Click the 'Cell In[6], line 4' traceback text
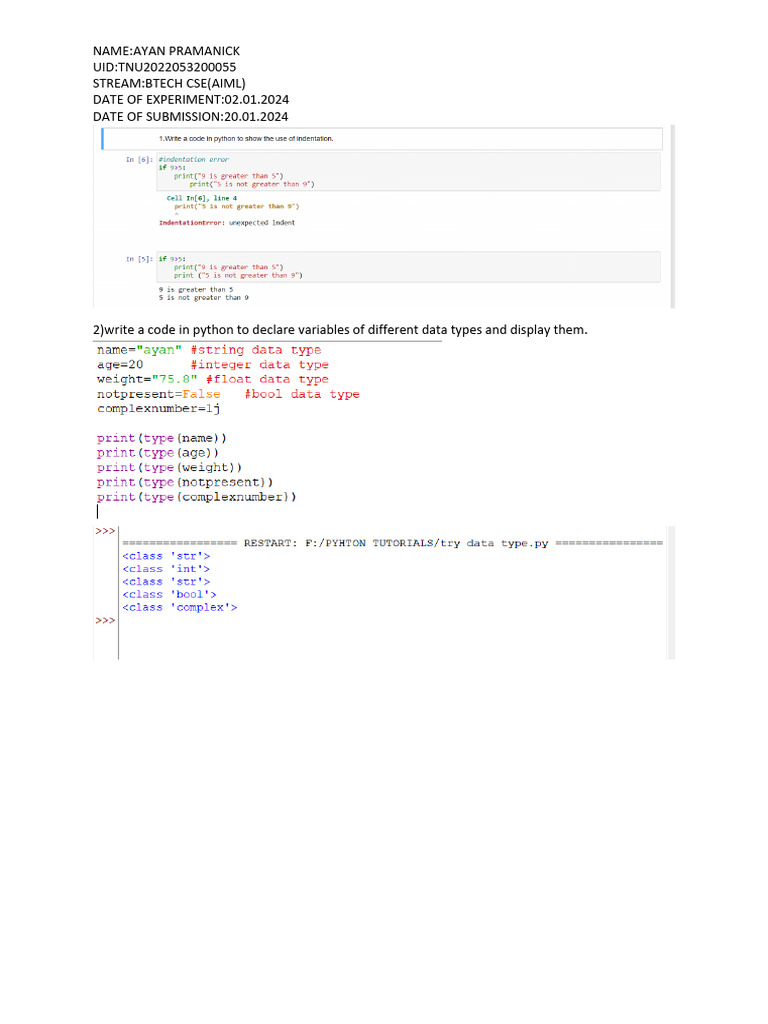This screenshot has height=1024, width=768. (201, 198)
